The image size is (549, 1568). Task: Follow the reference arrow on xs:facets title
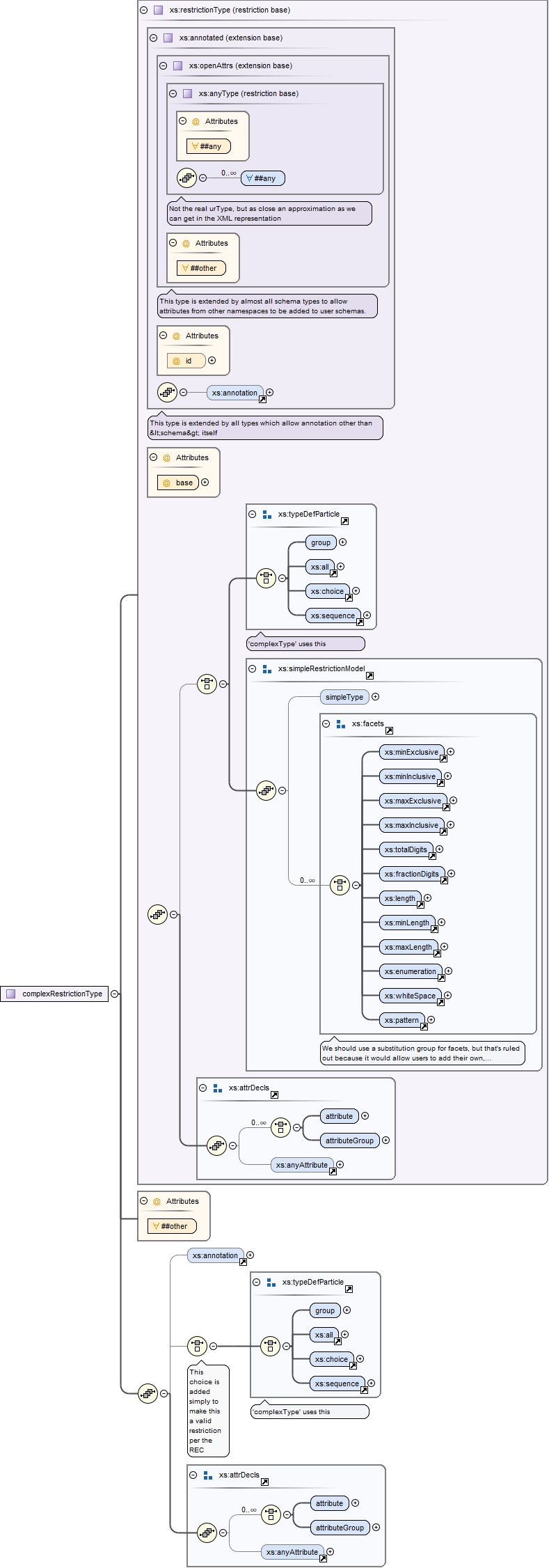pos(389,730)
